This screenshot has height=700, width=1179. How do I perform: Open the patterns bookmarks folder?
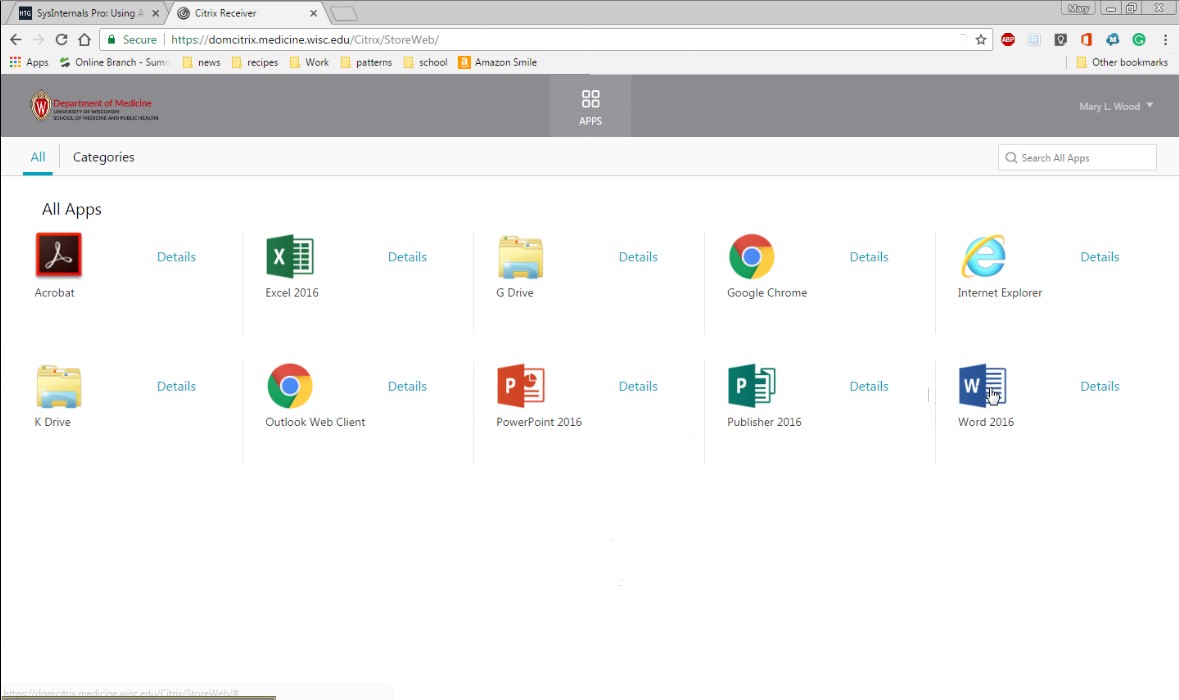366,62
